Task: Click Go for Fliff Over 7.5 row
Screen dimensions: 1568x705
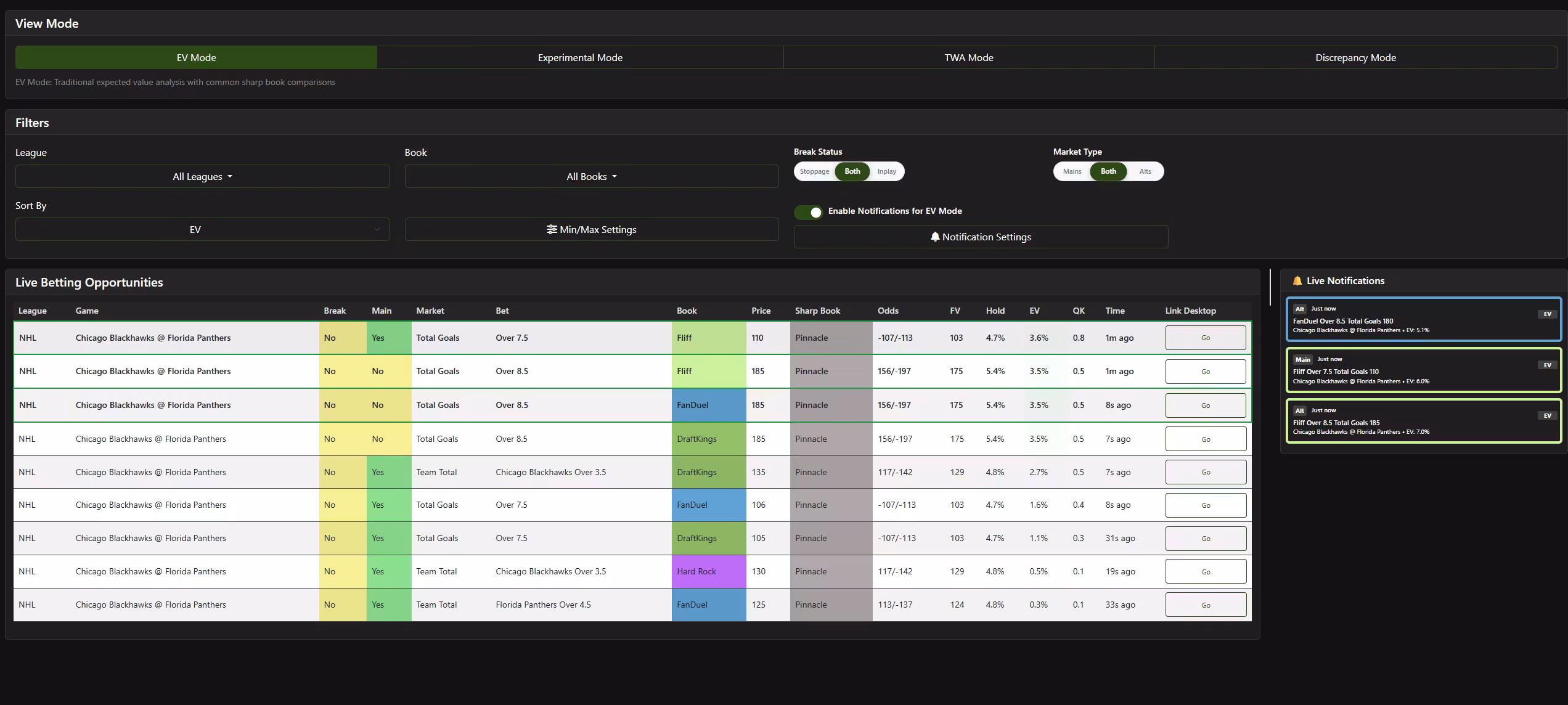Action: point(1205,338)
